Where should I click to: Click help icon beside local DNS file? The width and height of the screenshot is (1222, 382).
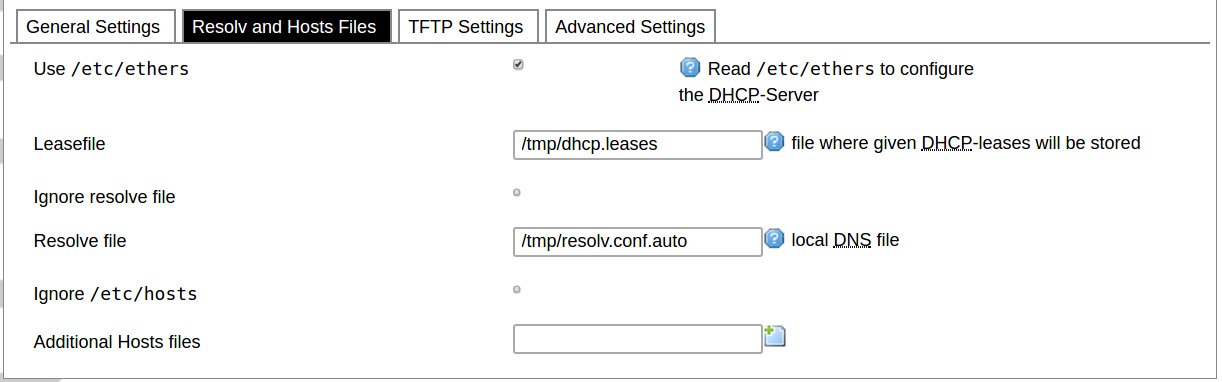[x=774, y=239]
